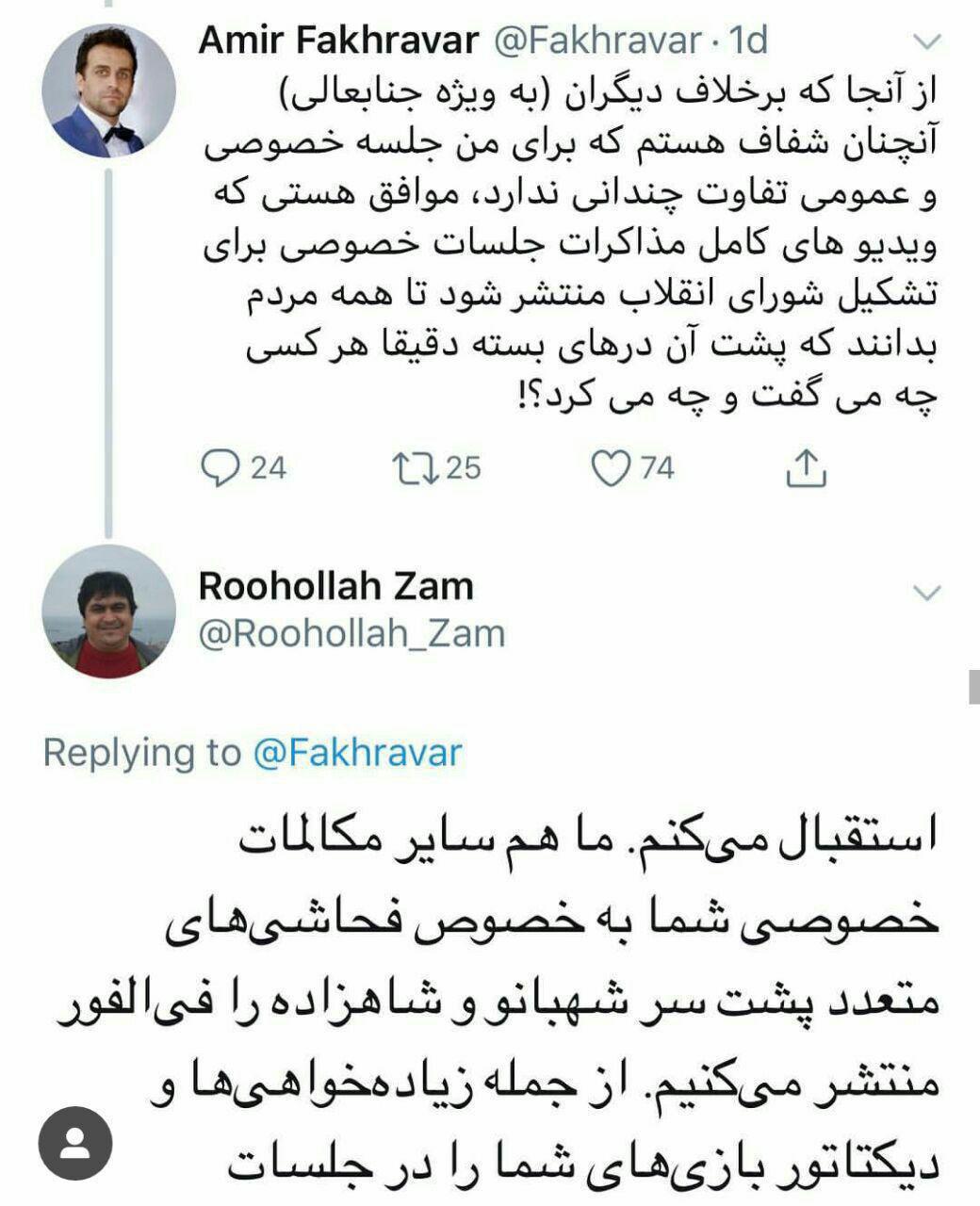The image size is (980, 1206).
Task: Open tweet options chevron for Fakhravar
Action: coord(928,41)
